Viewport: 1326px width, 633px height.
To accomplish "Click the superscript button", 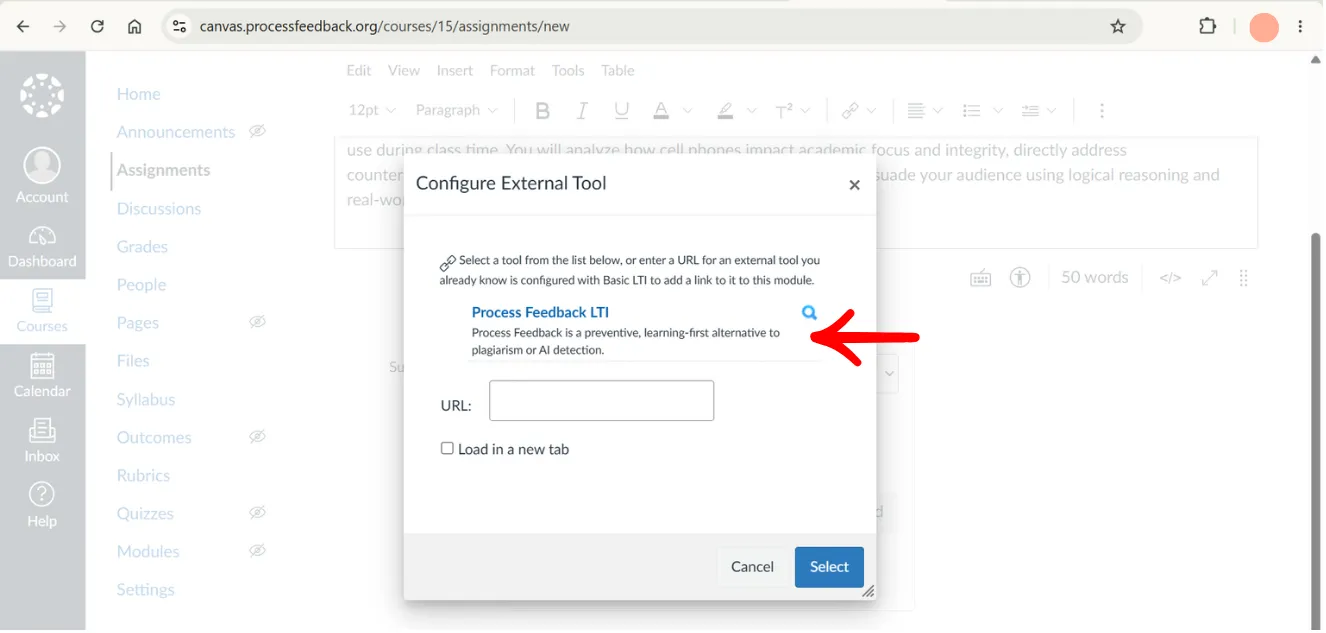I will coord(785,111).
